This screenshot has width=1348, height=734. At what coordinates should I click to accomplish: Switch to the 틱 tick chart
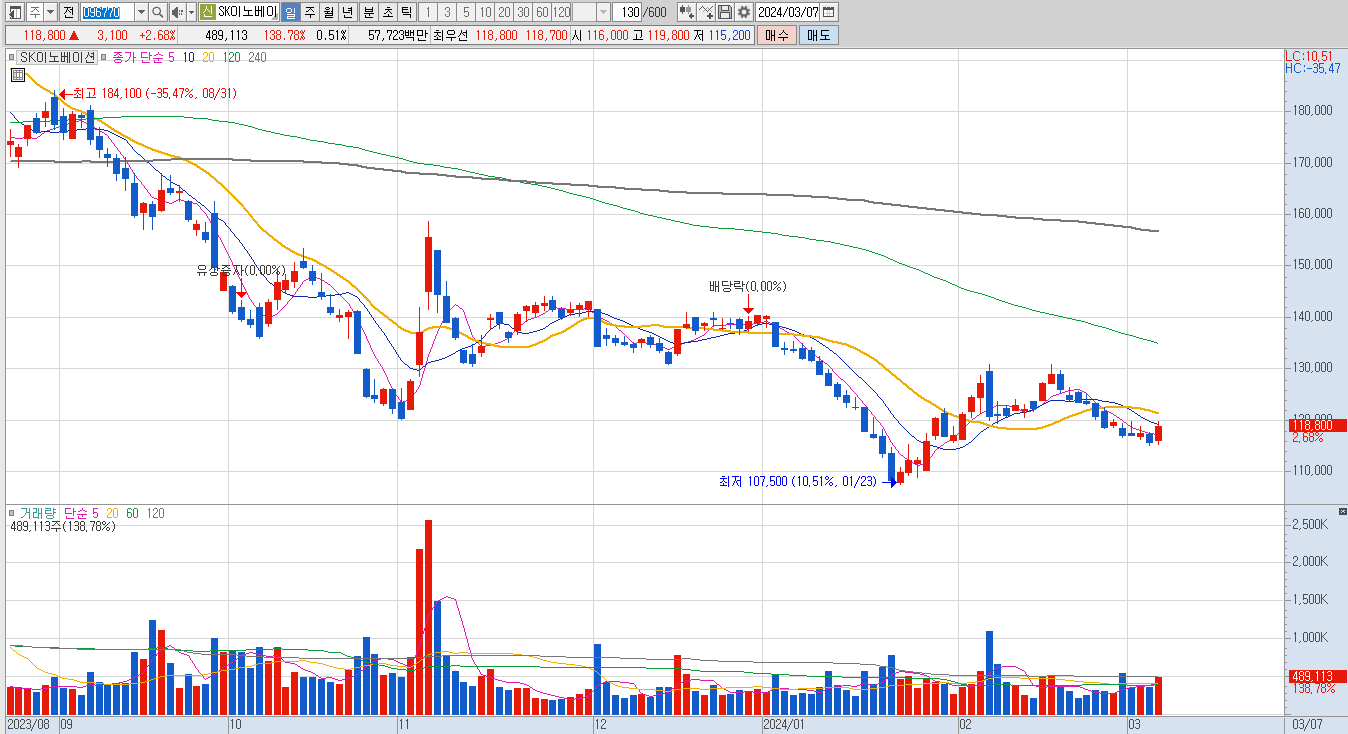point(406,12)
